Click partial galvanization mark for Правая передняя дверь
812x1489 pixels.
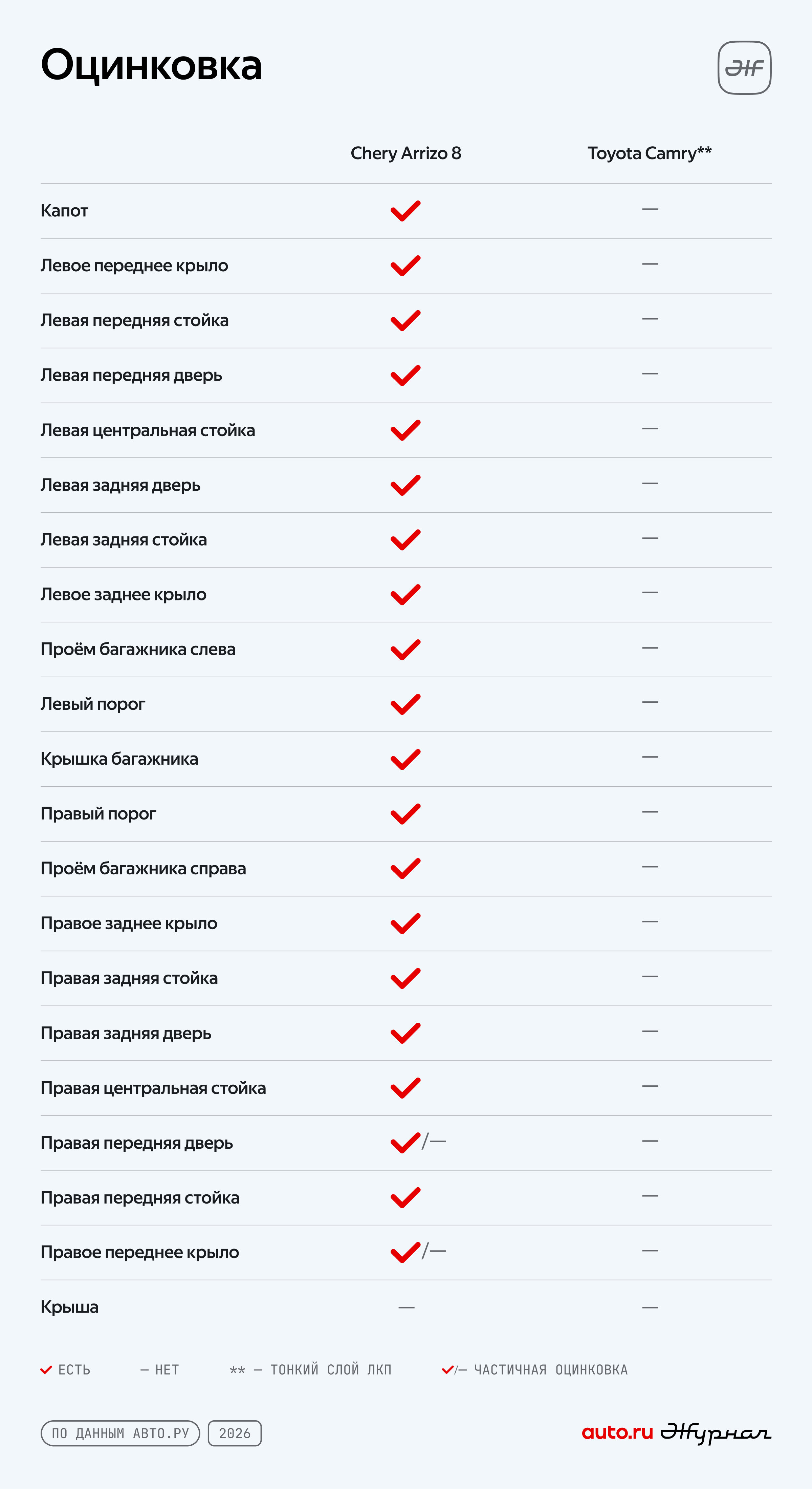tap(418, 1142)
